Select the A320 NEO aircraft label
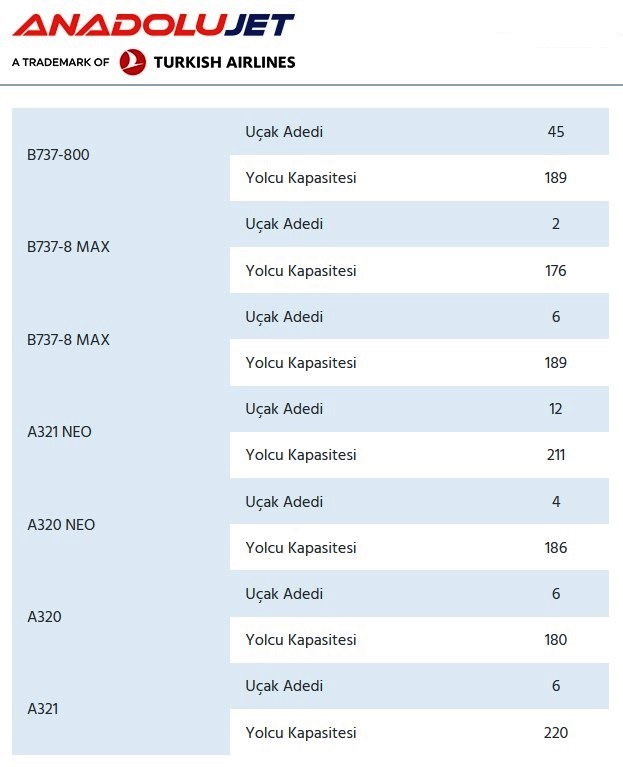This screenshot has height=767, width=623. 61,524
